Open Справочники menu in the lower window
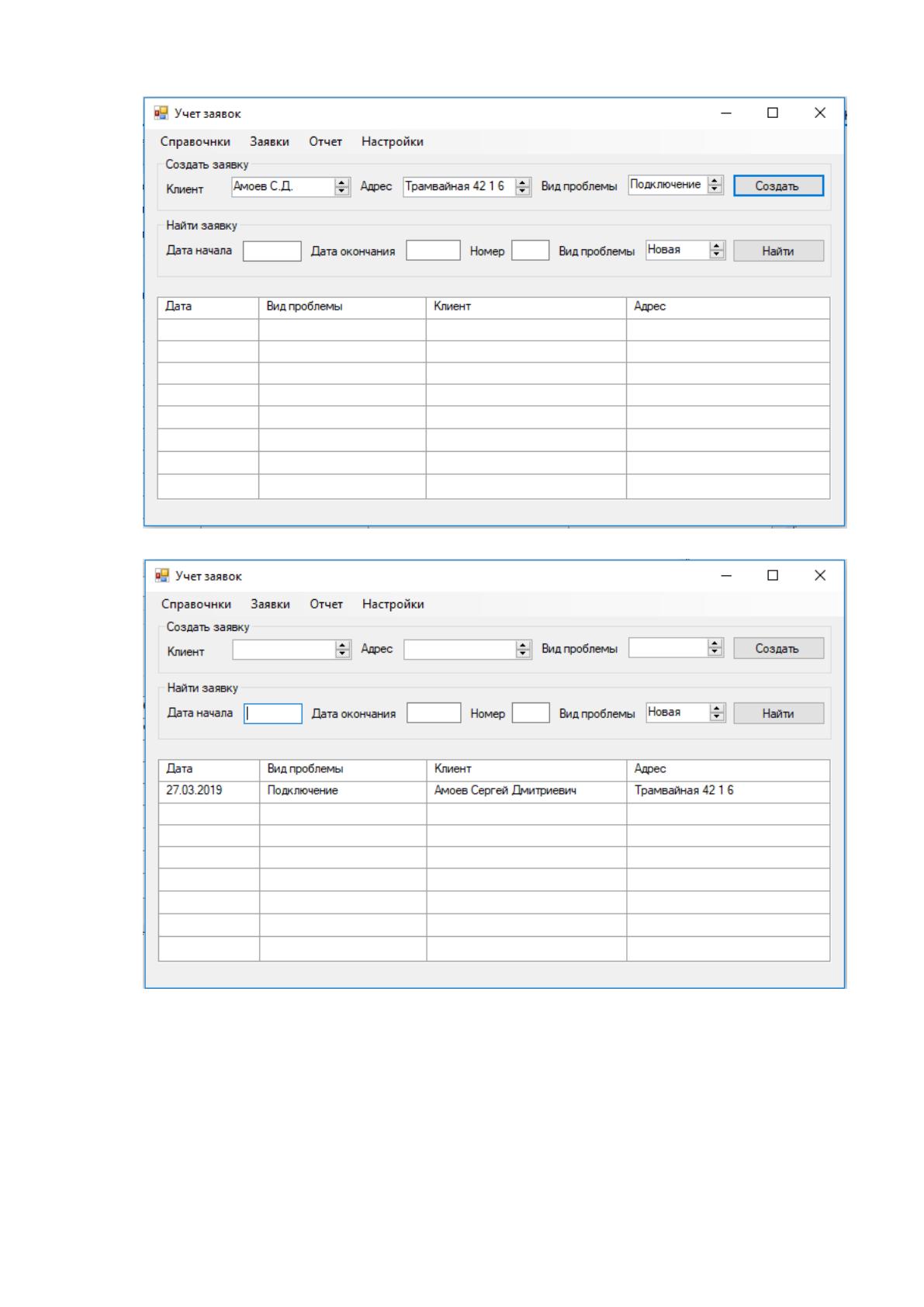924x1307 pixels. click(x=196, y=604)
